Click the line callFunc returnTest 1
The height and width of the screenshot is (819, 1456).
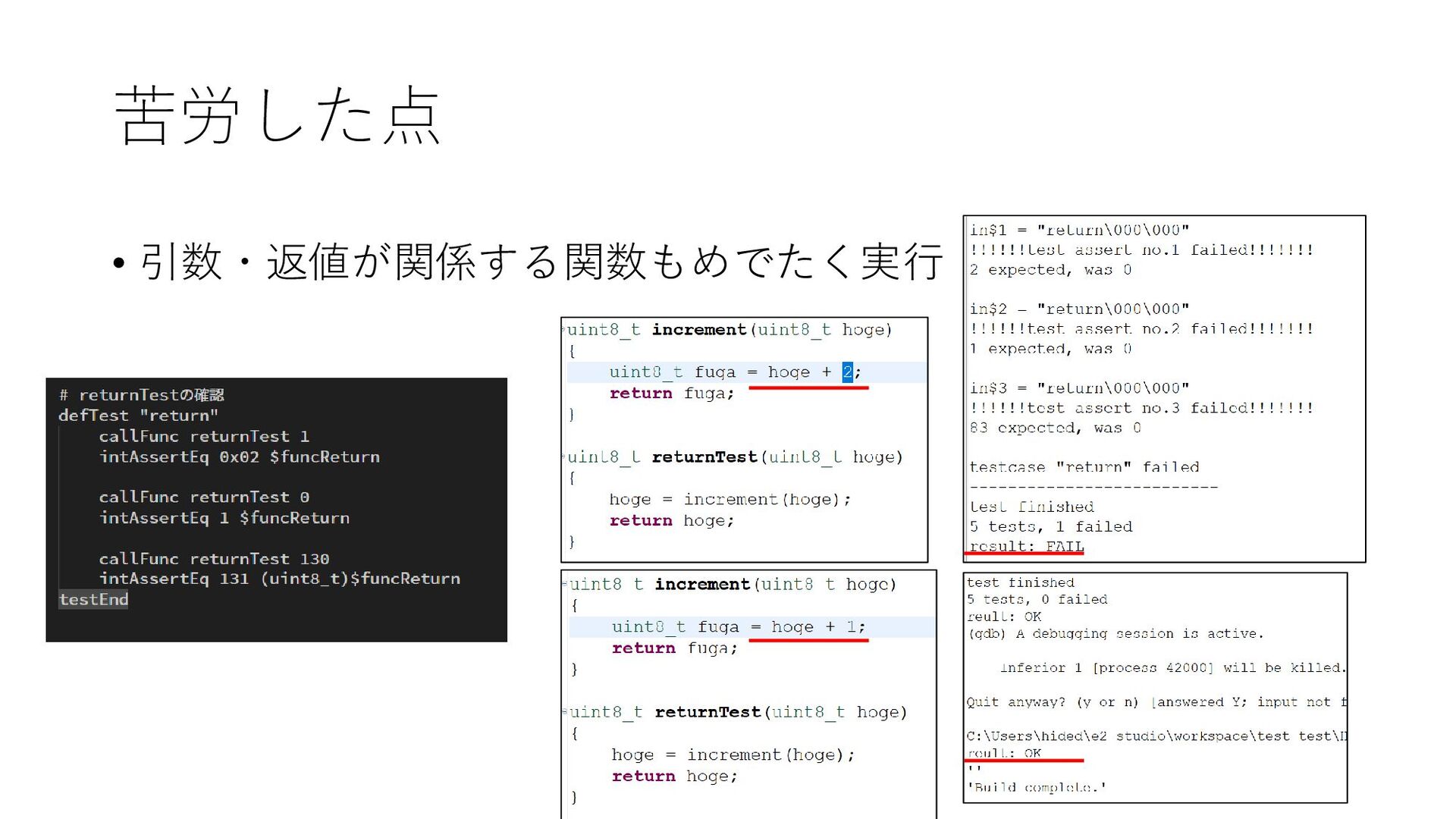click(x=204, y=436)
